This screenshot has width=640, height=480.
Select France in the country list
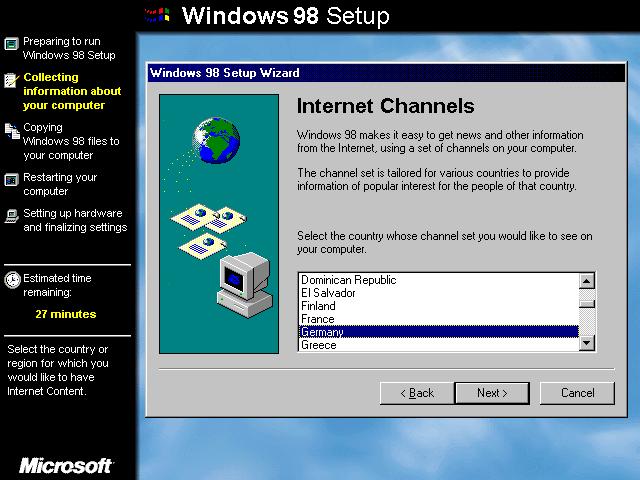[x=439, y=319]
